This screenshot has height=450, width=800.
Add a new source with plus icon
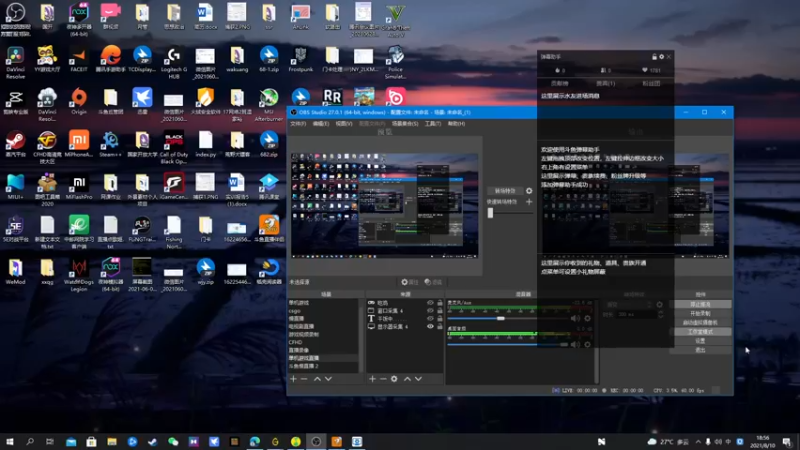pos(372,379)
